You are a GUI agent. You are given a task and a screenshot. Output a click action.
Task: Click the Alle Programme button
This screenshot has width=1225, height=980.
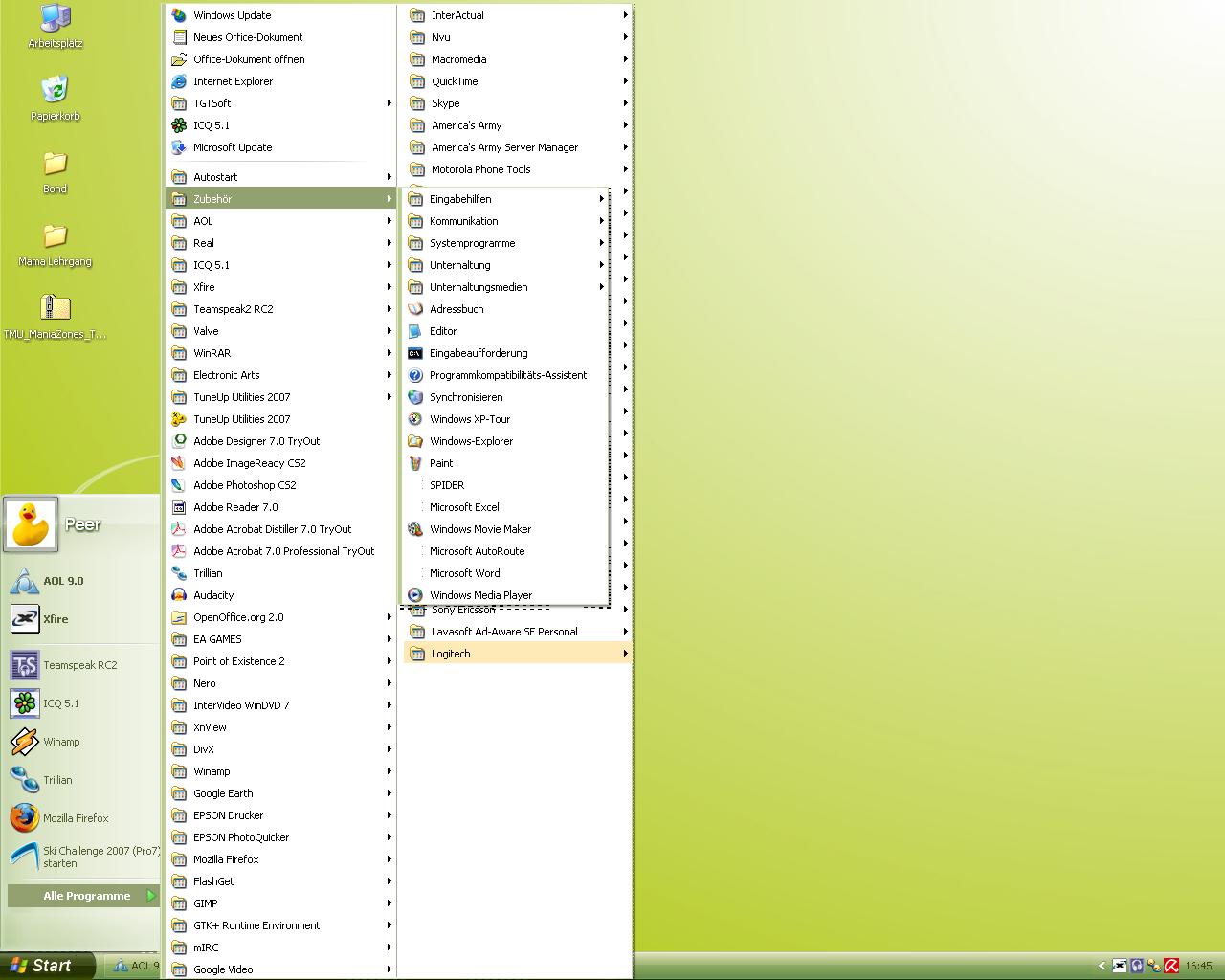[85, 896]
